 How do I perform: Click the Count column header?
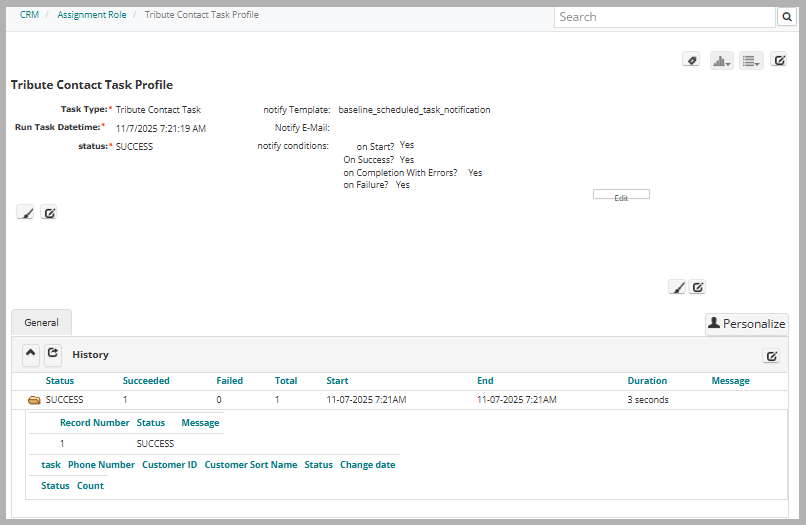(x=90, y=486)
